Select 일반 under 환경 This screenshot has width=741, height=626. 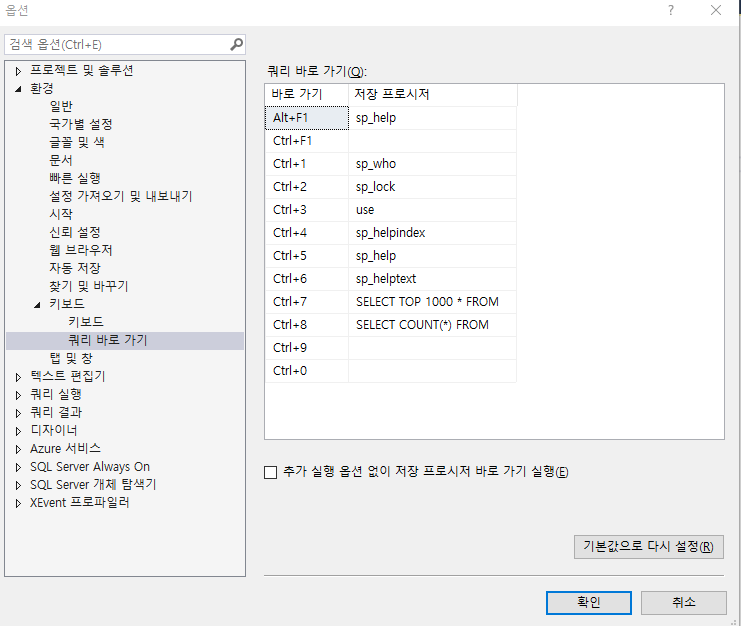click(61, 106)
